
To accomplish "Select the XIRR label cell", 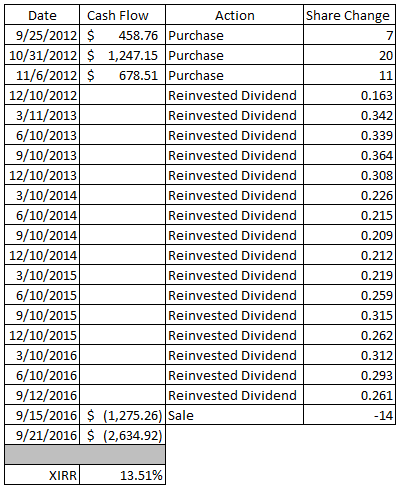I will tap(42, 475).
